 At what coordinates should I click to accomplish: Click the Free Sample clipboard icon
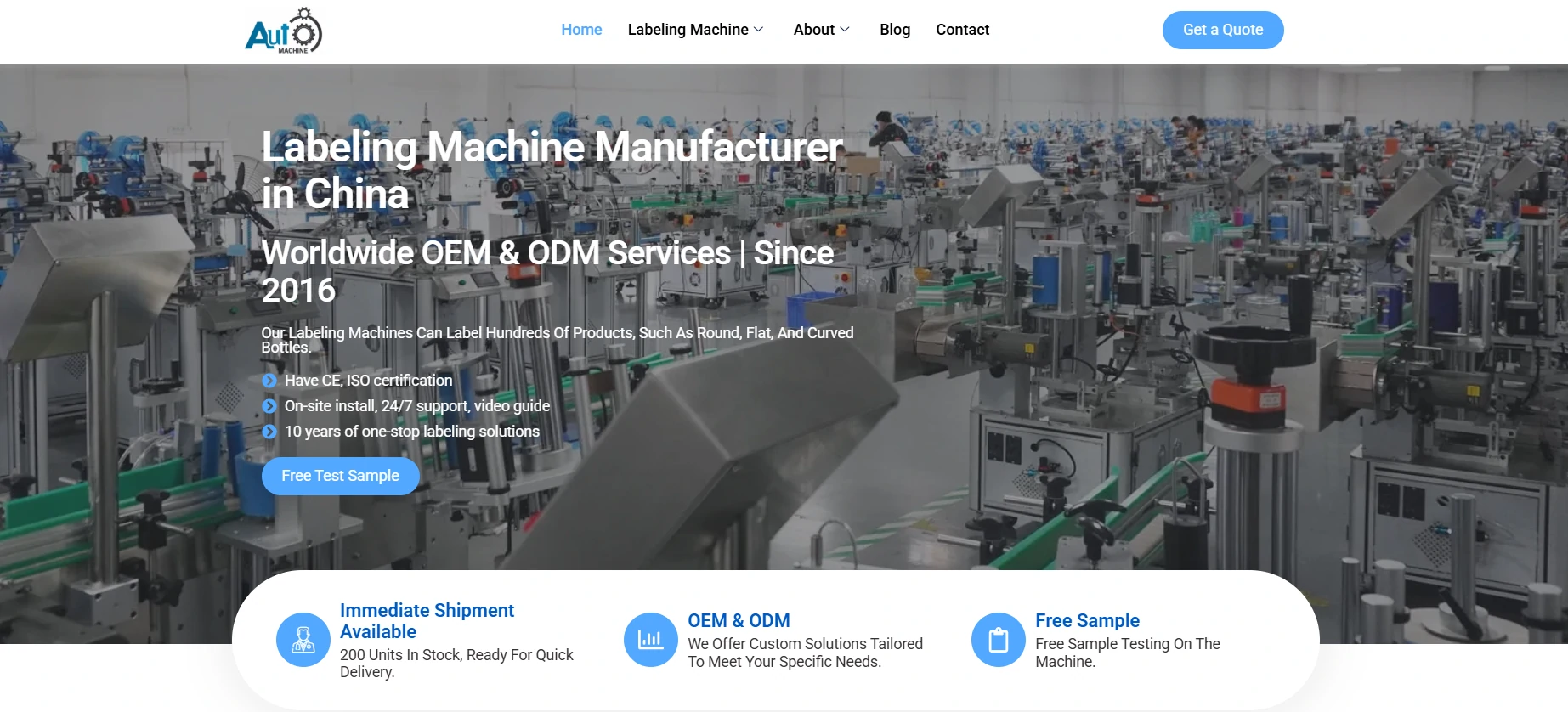(998, 640)
